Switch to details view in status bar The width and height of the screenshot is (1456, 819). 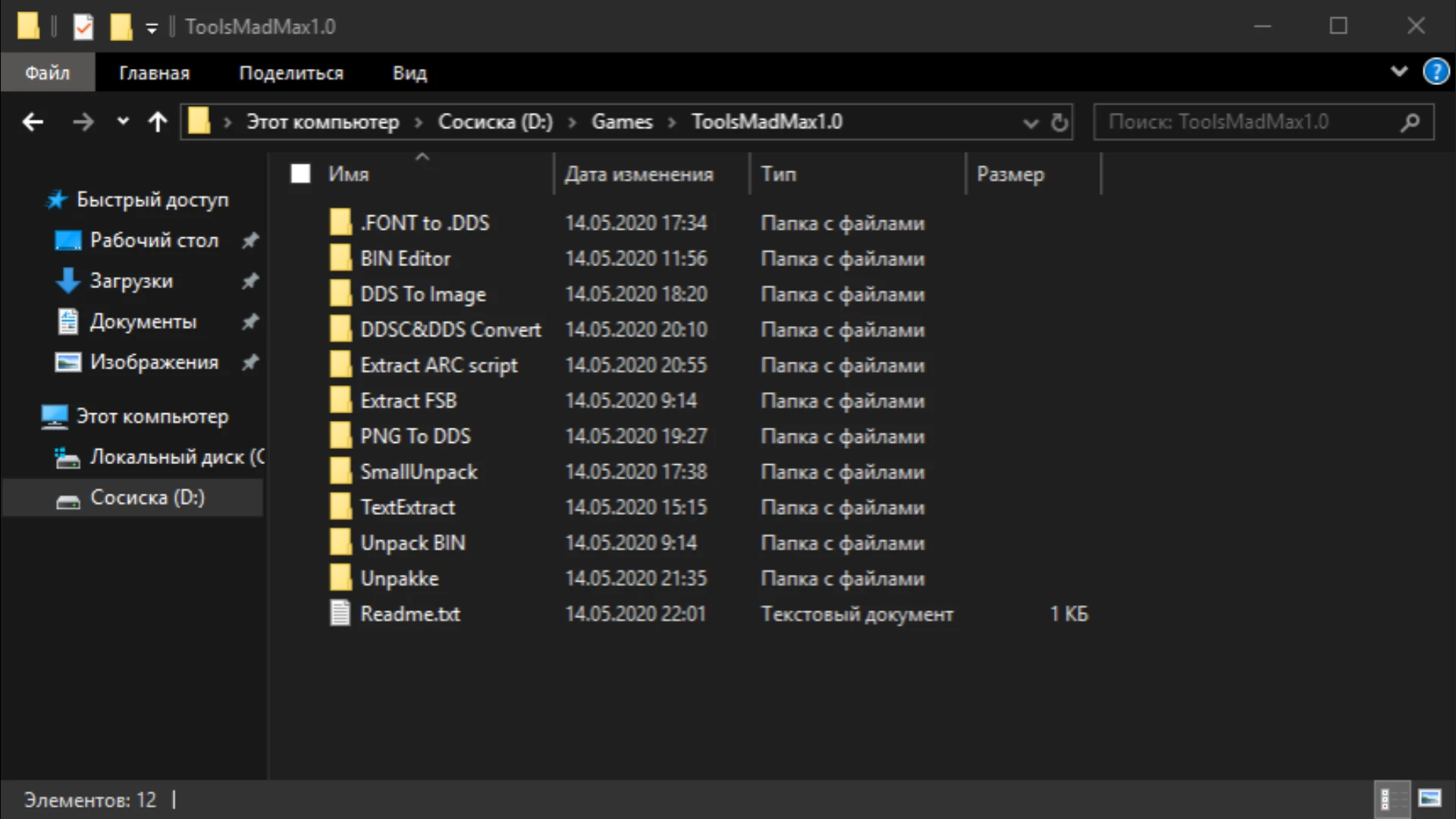[1394, 799]
